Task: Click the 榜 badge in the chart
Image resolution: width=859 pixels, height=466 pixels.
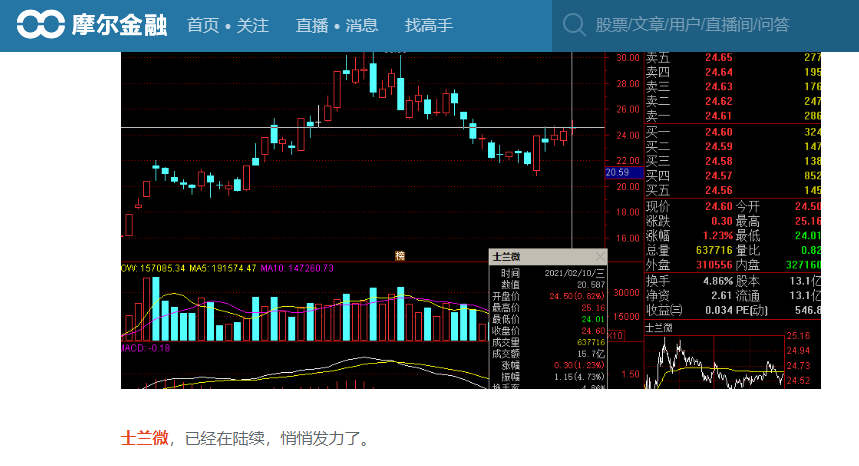Action: point(400,256)
